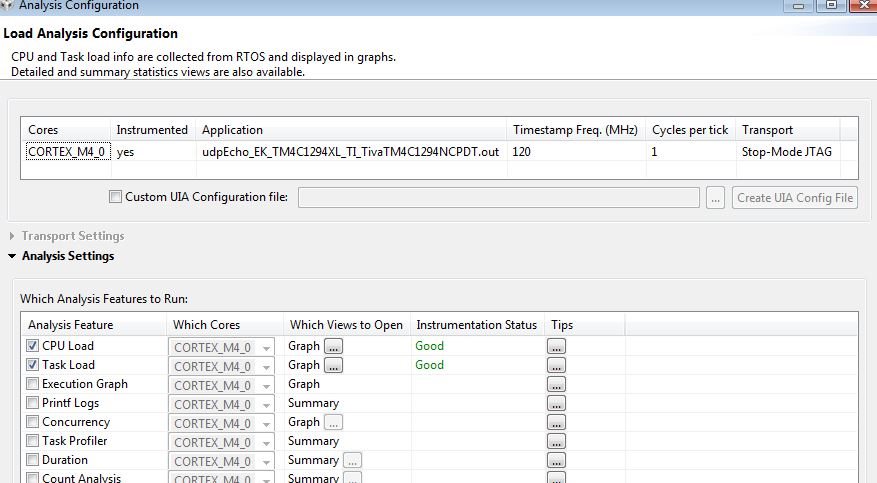Open view options button for Concurrency graph
The image size is (877, 483).
(x=333, y=422)
